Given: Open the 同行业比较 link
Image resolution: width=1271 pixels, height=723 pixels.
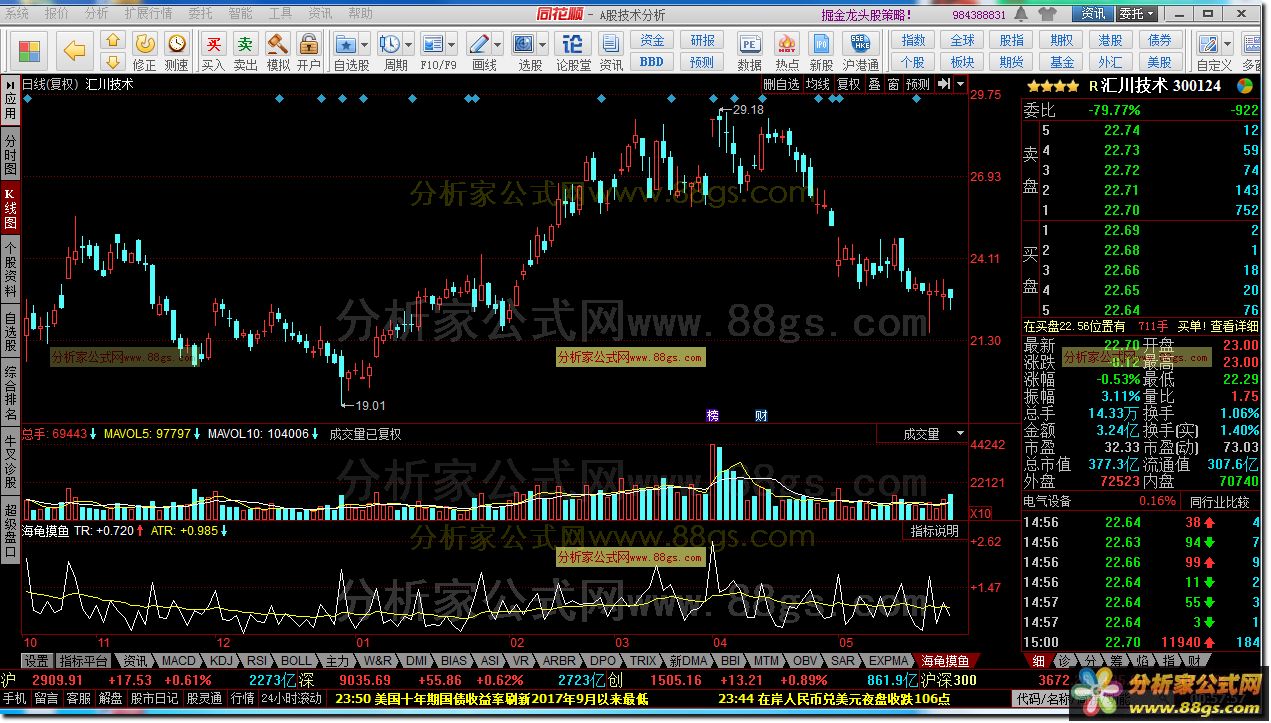Looking at the screenshot, I should (1219, 501).
